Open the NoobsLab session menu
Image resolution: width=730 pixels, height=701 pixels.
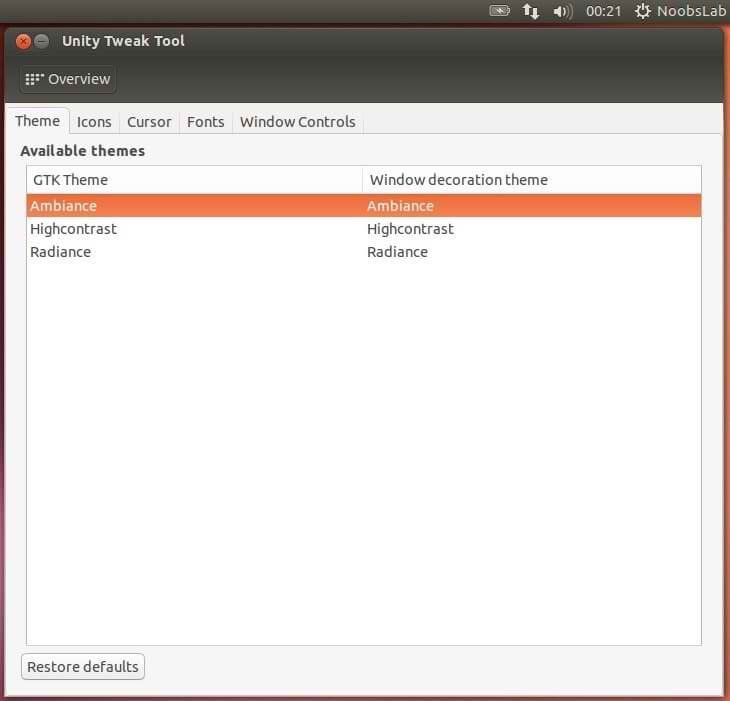pyautogui.click(x=680, y=11)
